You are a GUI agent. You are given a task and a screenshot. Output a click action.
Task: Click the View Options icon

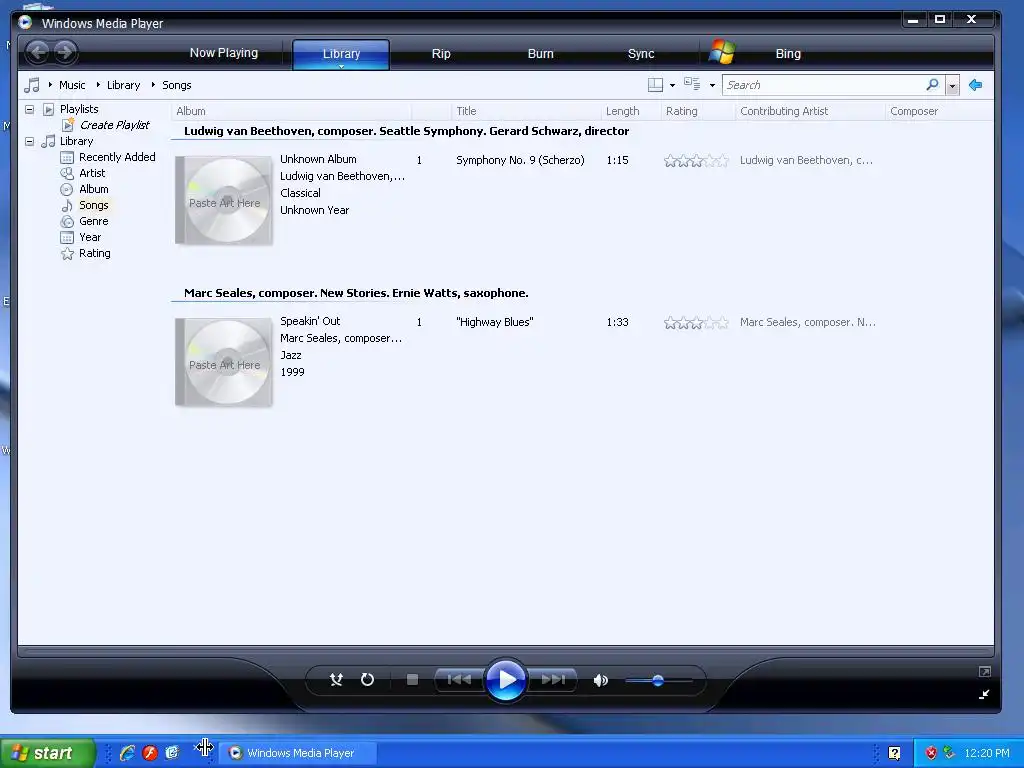[x=692, y=84]
